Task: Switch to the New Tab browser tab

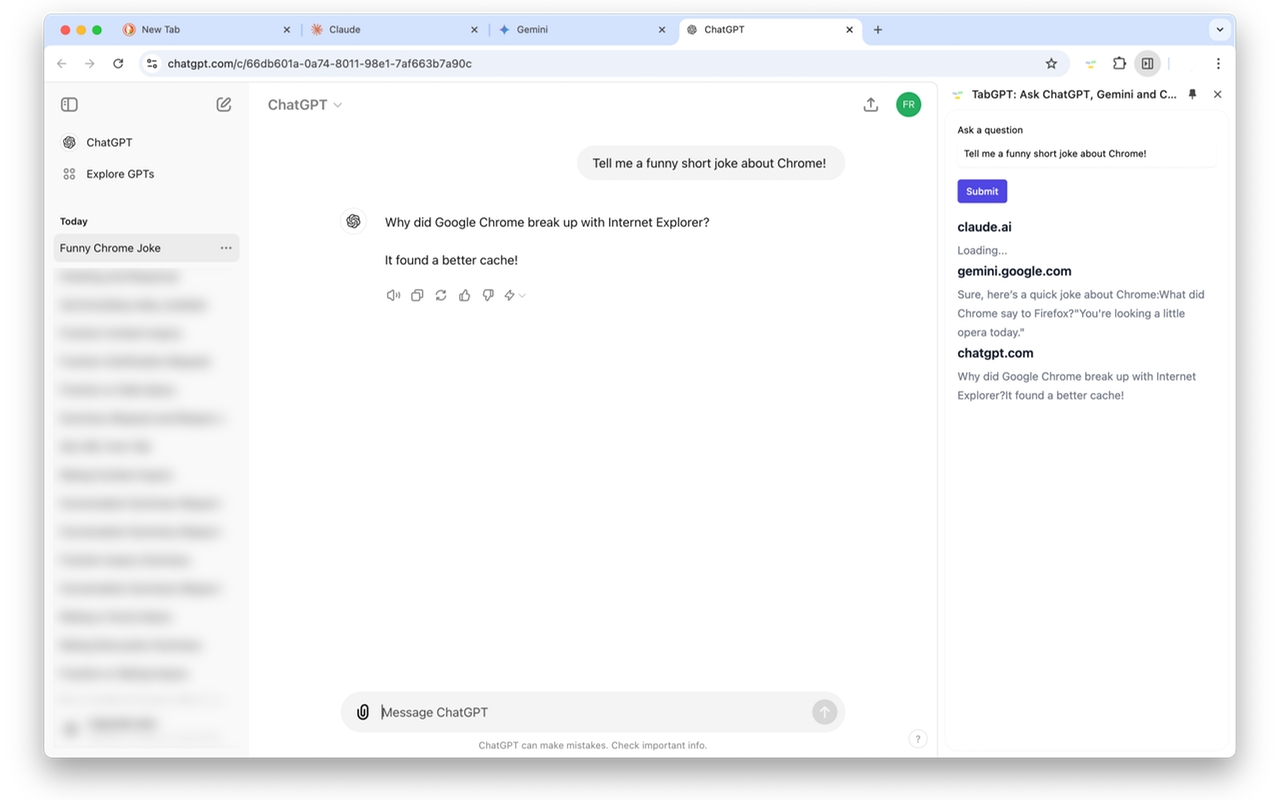Action: [x=208, y=30]
